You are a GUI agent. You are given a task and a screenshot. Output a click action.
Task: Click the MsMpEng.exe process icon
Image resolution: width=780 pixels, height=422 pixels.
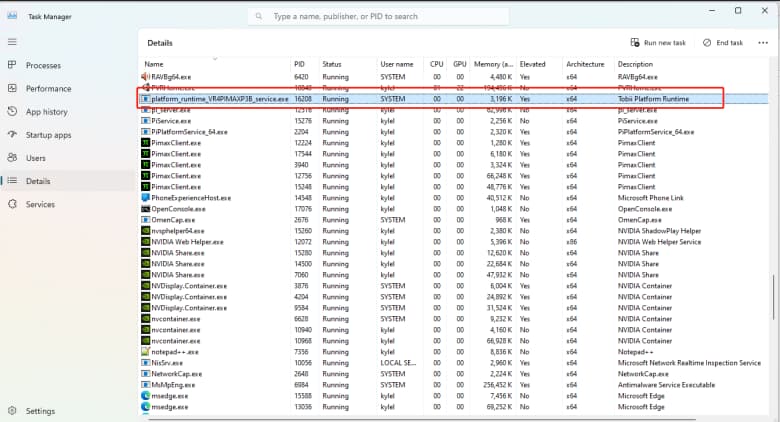click(145, 385)
